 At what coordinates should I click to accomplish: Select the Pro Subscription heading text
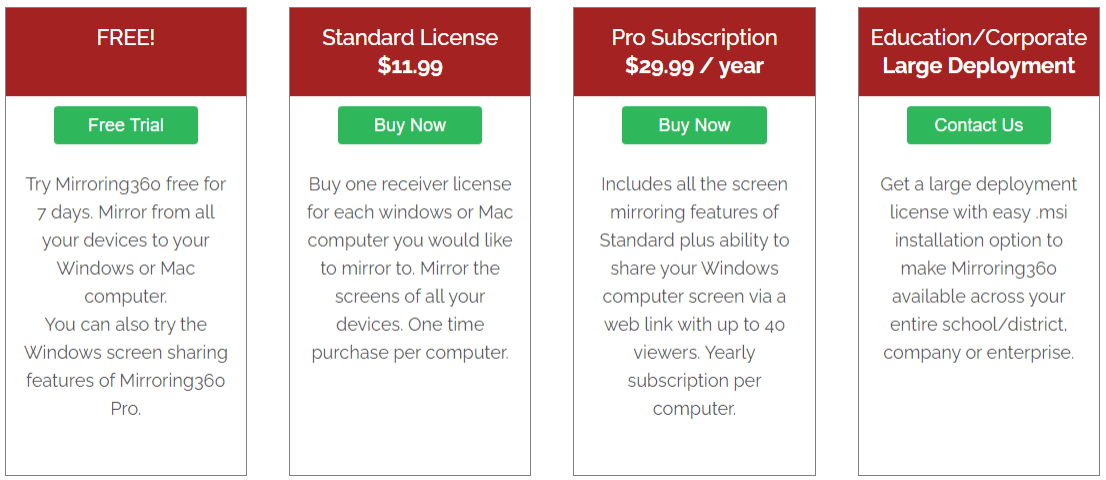coord(694,38)
